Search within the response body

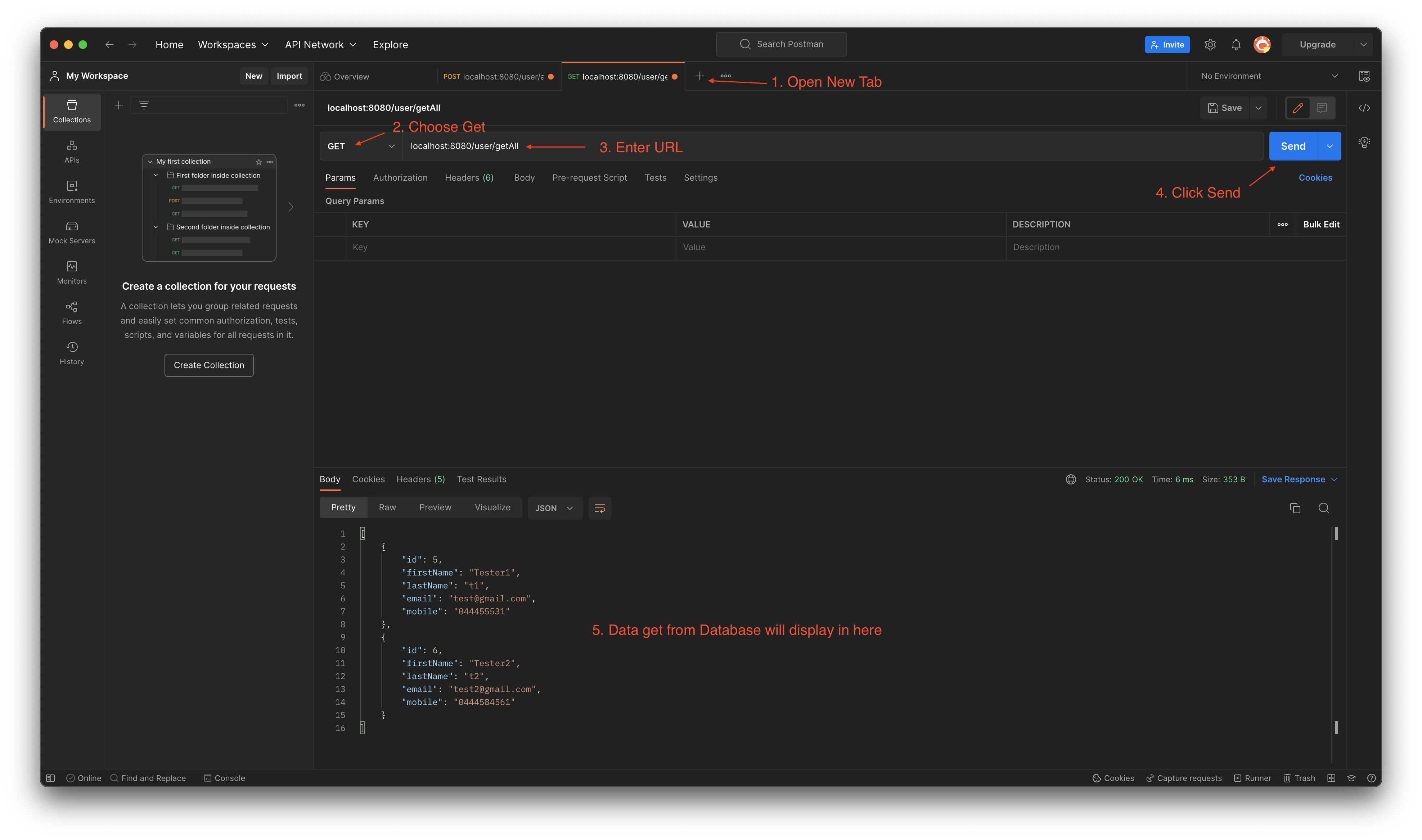coord(1323,508)
